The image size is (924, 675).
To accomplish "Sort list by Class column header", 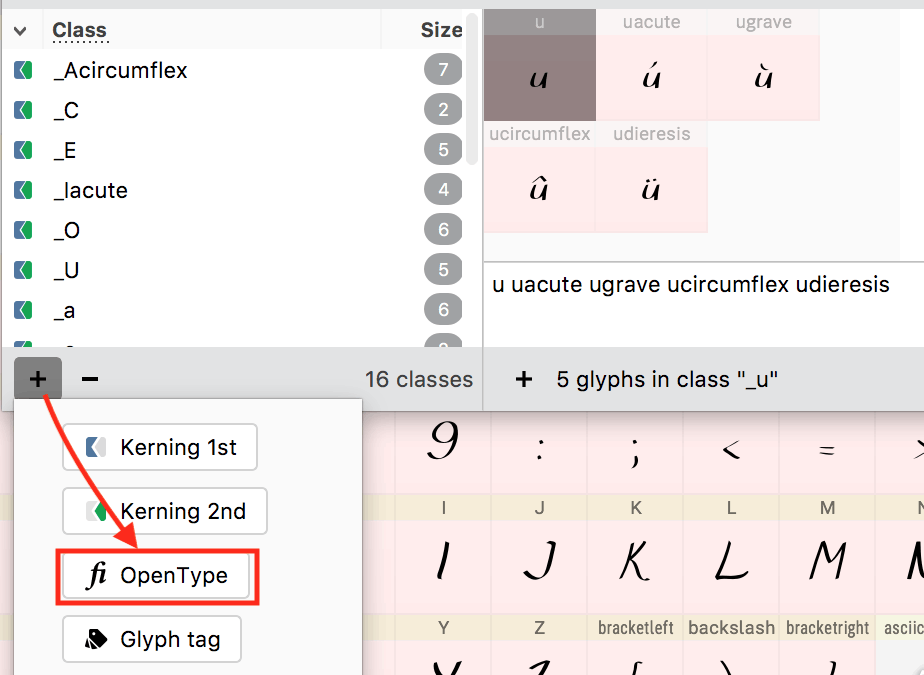I will 80,31.
